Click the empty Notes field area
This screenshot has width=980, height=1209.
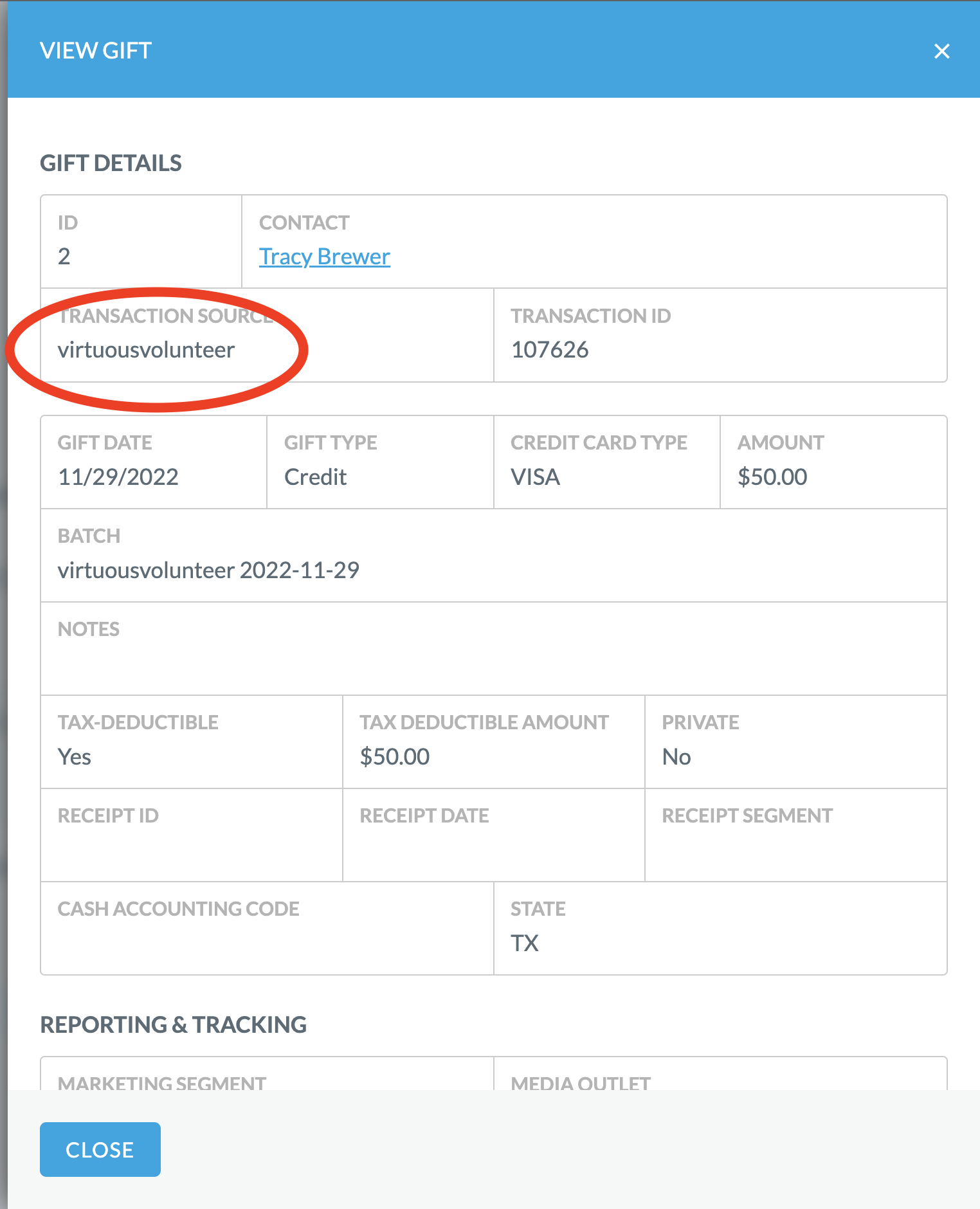pyautogui.click(x=494, y=649)
